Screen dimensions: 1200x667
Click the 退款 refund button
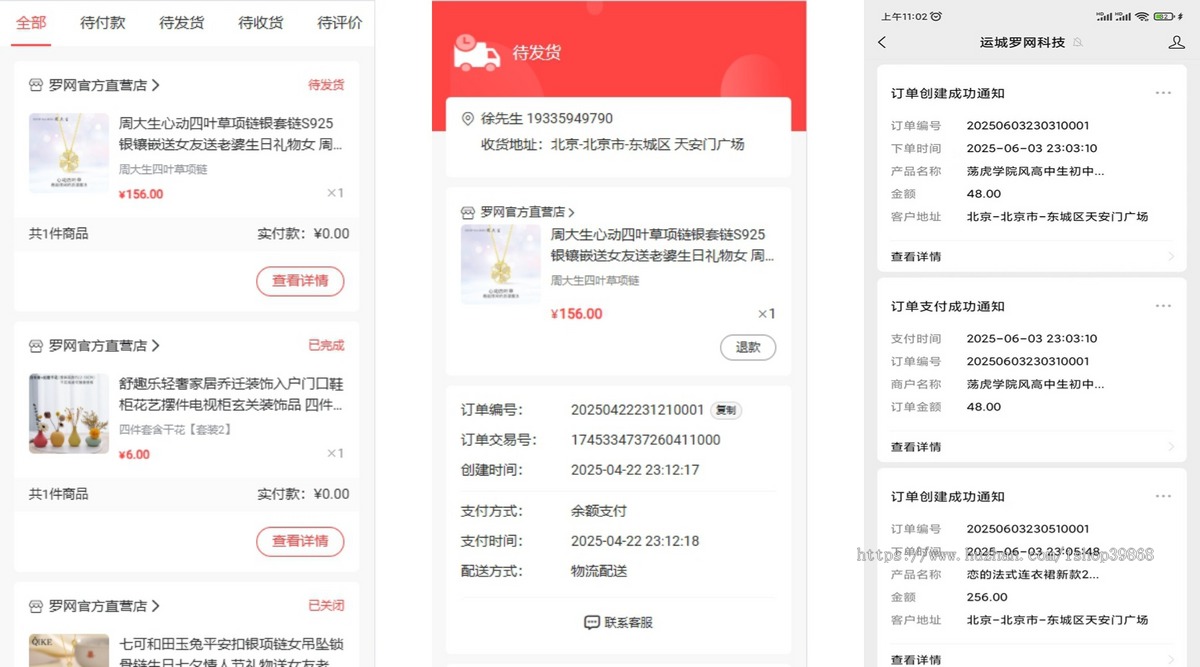[x=748, y=347]
